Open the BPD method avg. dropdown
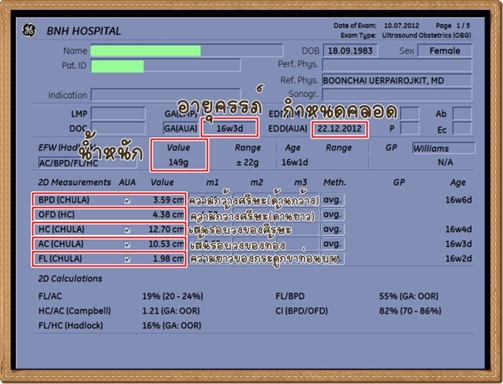 click(x=332, y=200)
